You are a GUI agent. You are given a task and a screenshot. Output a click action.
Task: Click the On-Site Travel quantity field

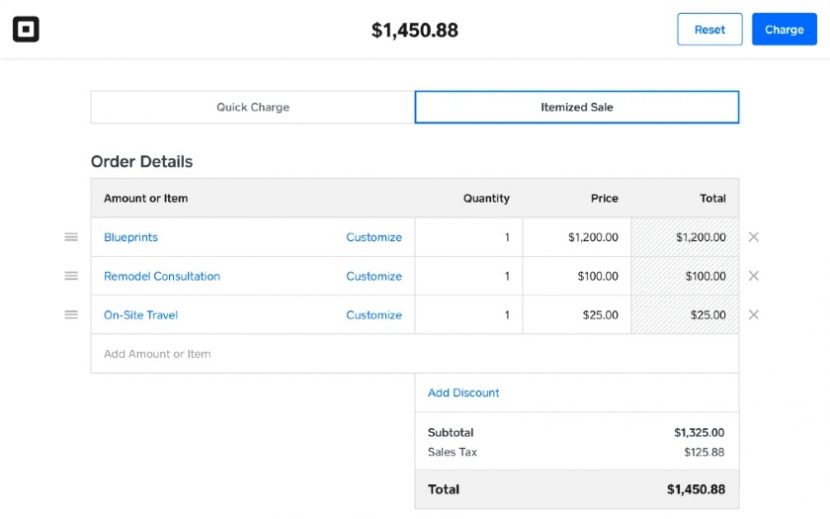469,315
